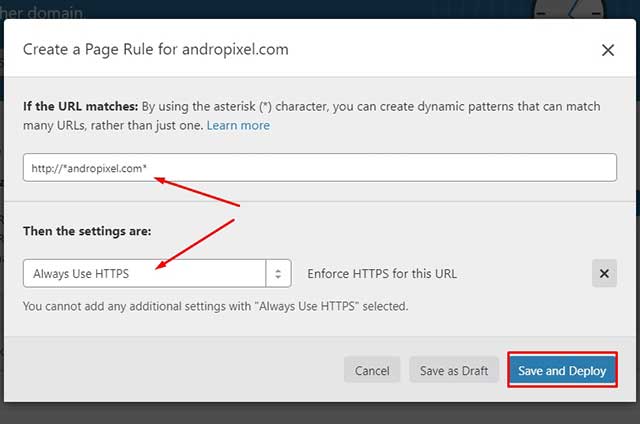Screen dimensions: 640x424
Task: Open the Always Use HTTPS settings dropdown
Action: click(x=157, y=273)
